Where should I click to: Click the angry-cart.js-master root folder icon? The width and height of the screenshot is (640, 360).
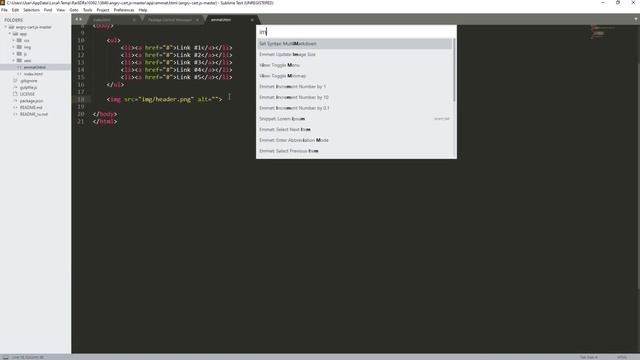pos(11,27)
